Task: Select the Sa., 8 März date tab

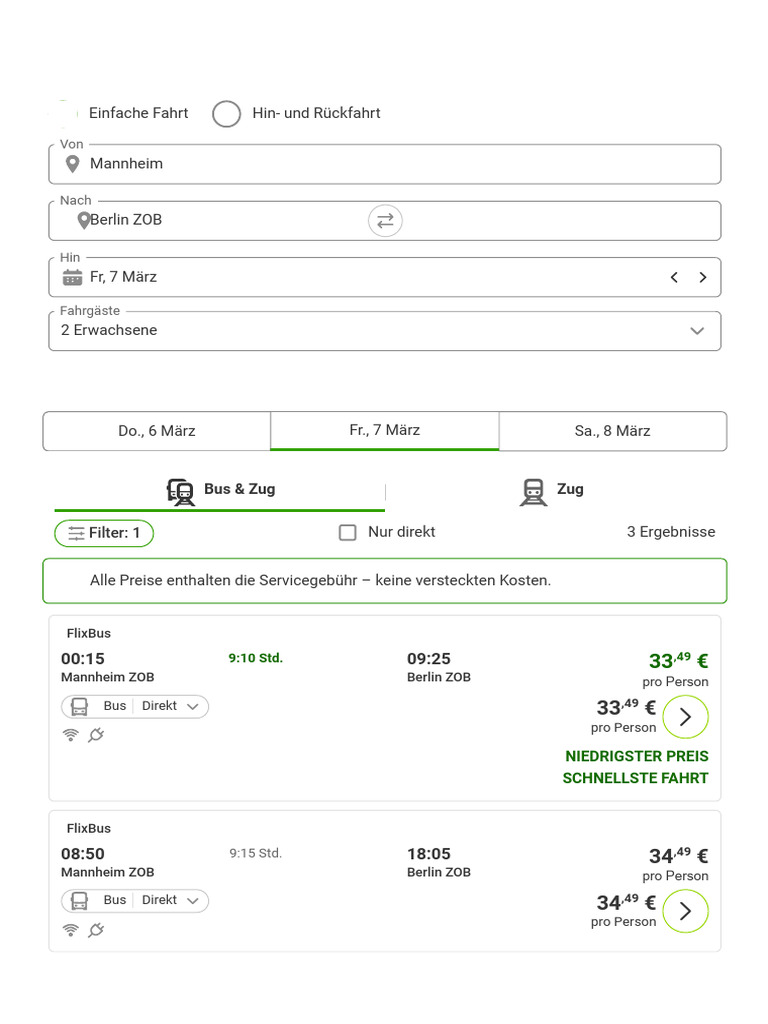Action: 612,431
